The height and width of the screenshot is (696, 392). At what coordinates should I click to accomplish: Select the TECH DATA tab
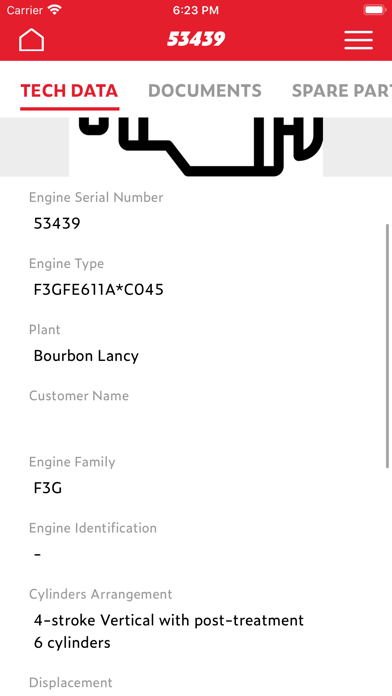69,91
